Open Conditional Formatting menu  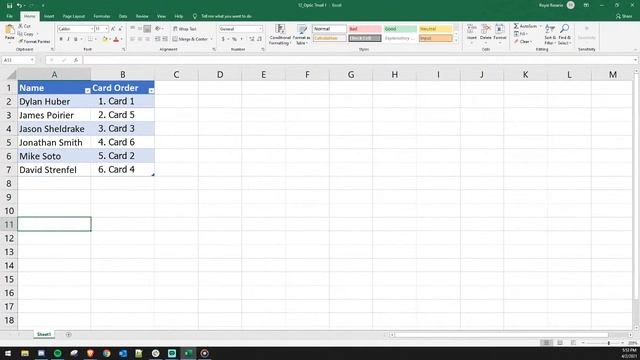[x=280, y=34]
